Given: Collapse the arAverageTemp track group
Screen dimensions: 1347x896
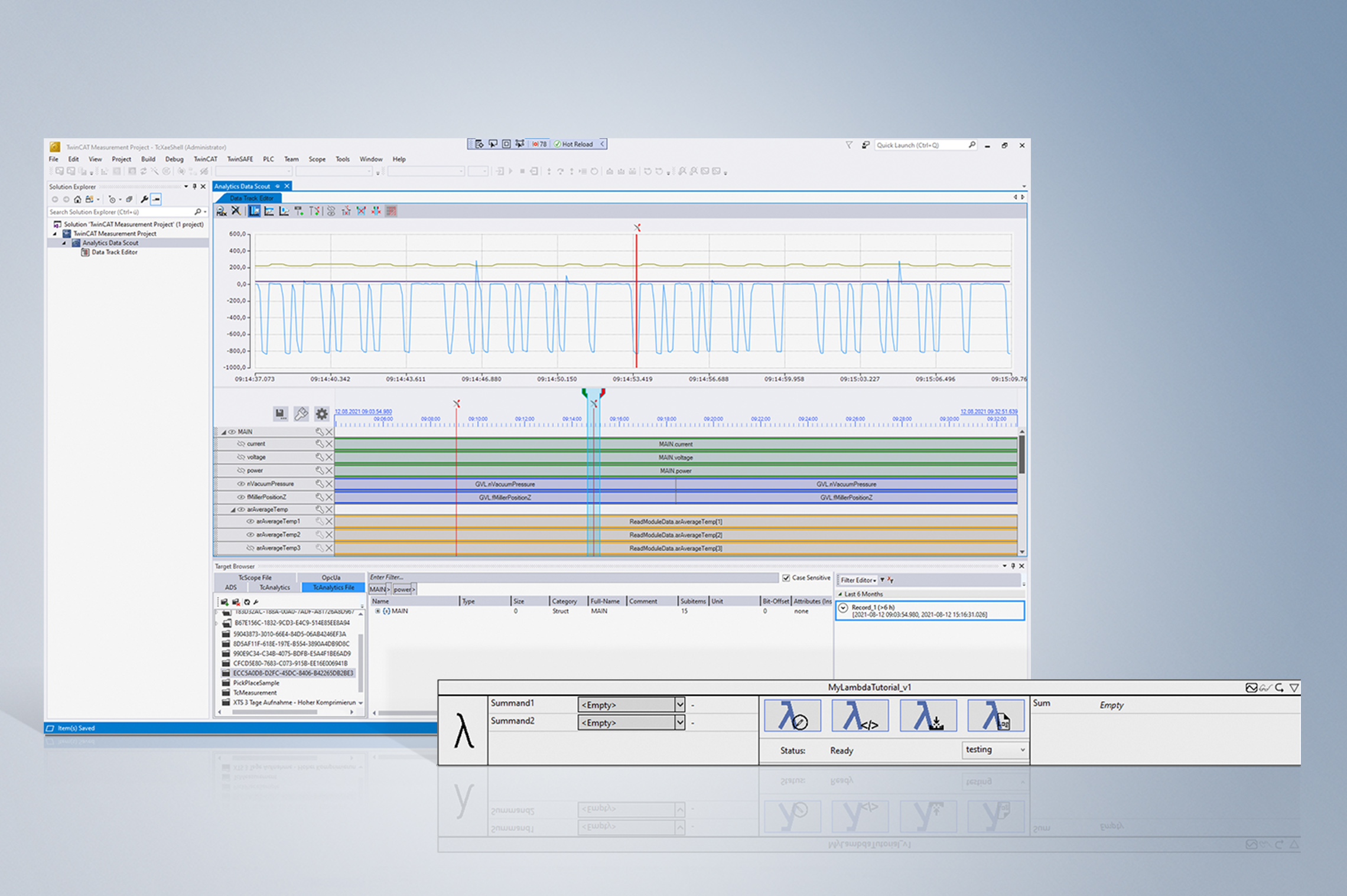Looking at the screenshot, I should pos(233,509).
